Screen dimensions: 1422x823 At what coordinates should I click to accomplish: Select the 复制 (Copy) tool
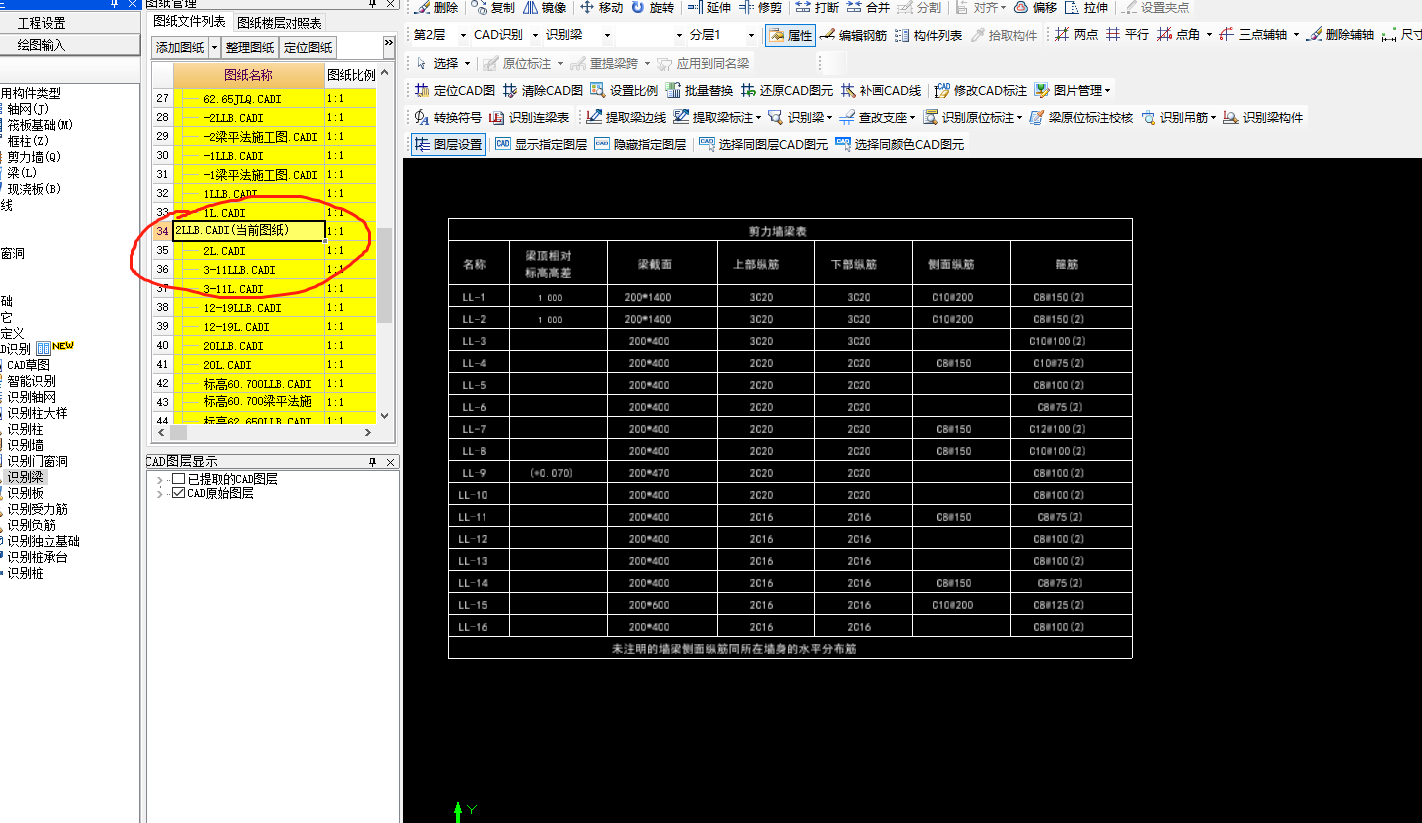tap(493, 7)
